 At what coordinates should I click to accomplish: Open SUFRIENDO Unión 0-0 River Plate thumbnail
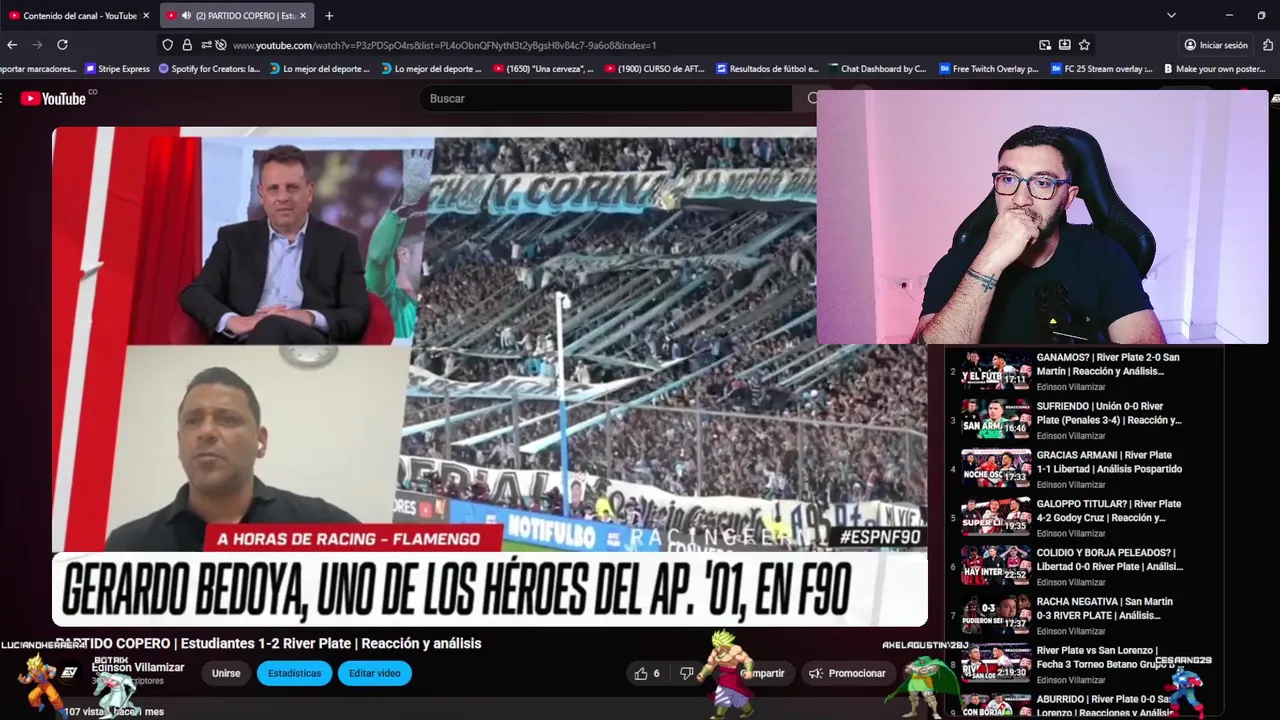click(996, 419)
